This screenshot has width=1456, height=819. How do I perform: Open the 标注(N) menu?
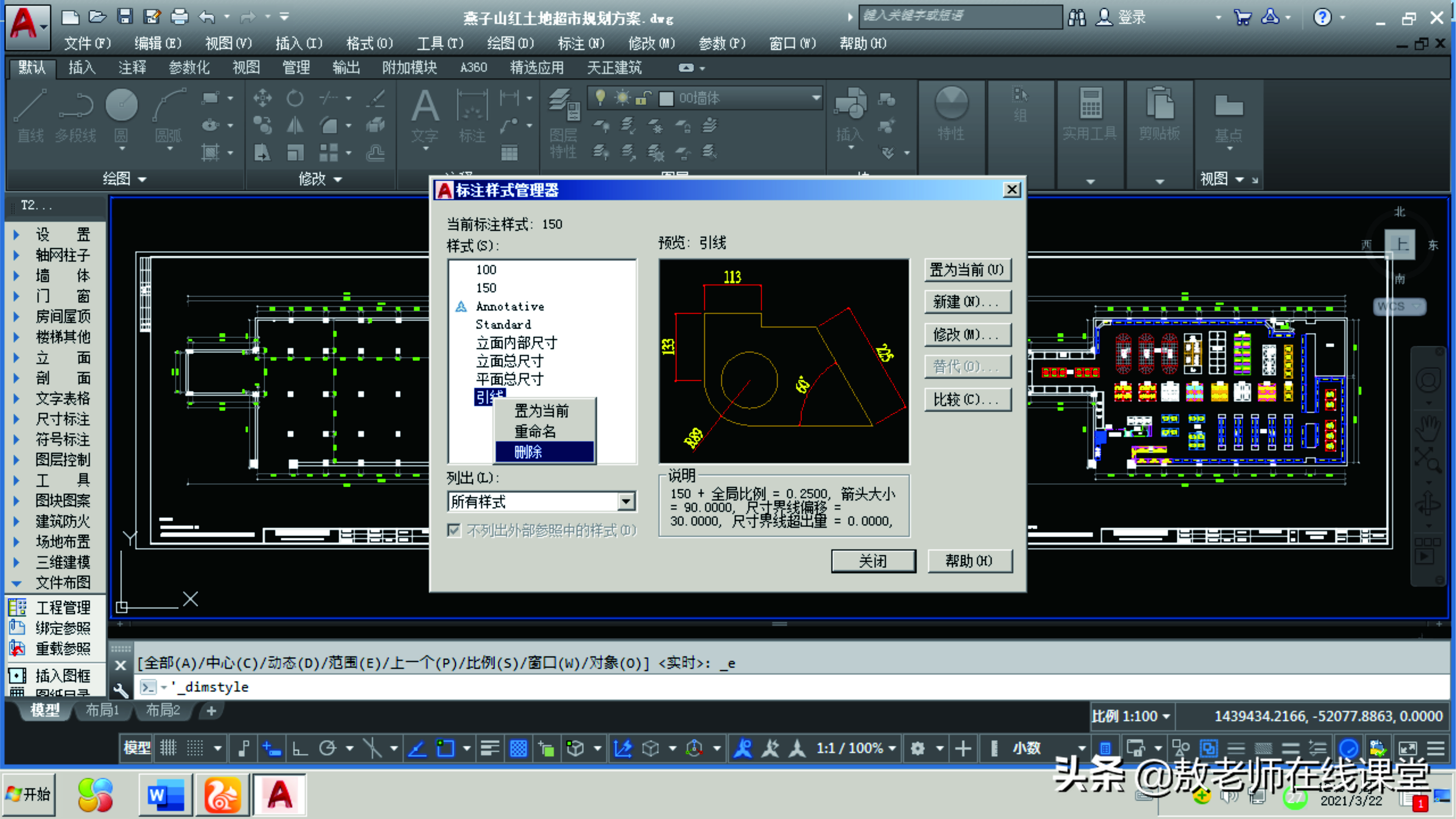coord(581,43)
